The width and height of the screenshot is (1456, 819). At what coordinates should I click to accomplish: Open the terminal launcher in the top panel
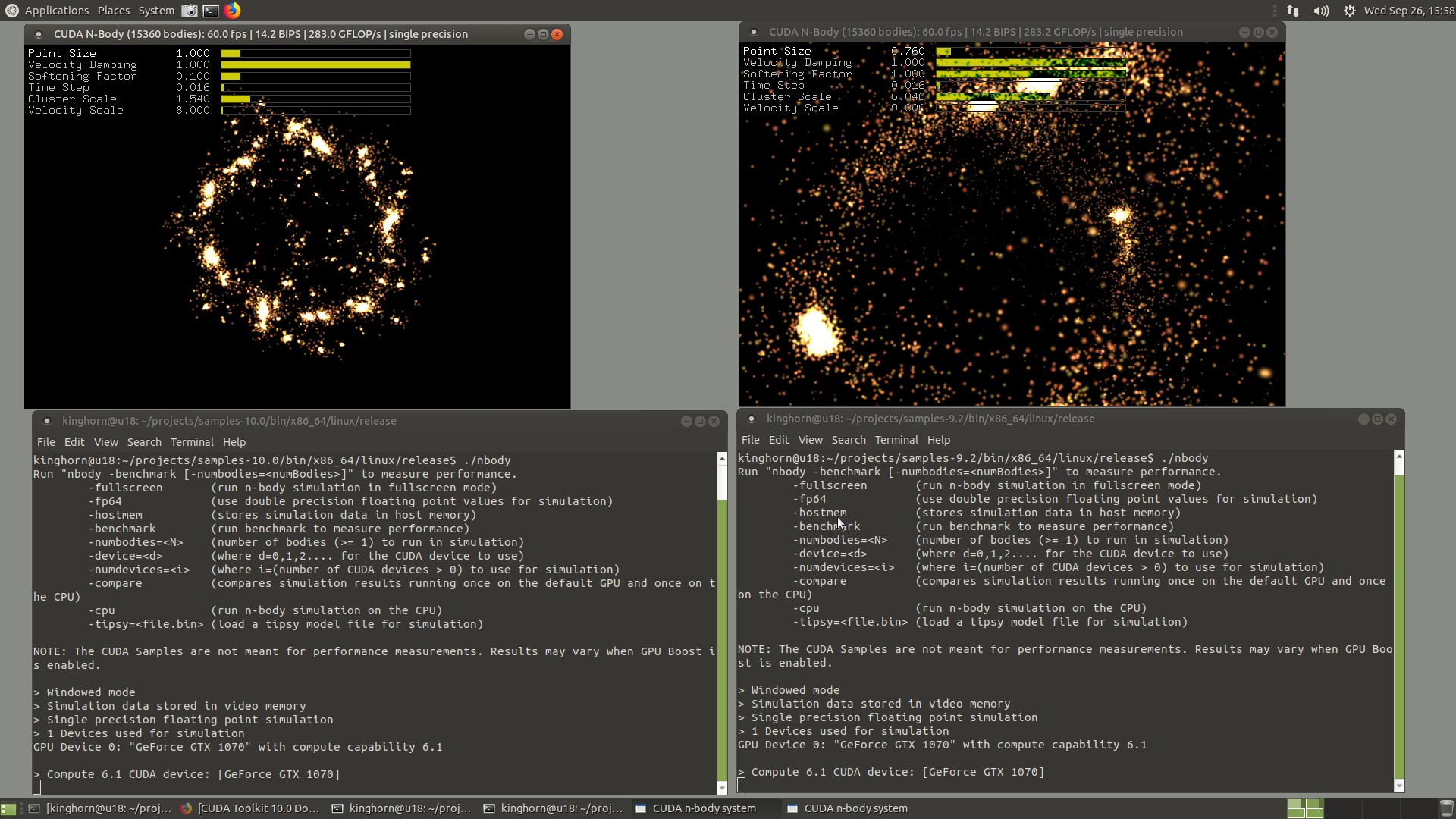(x=211, y=11)
